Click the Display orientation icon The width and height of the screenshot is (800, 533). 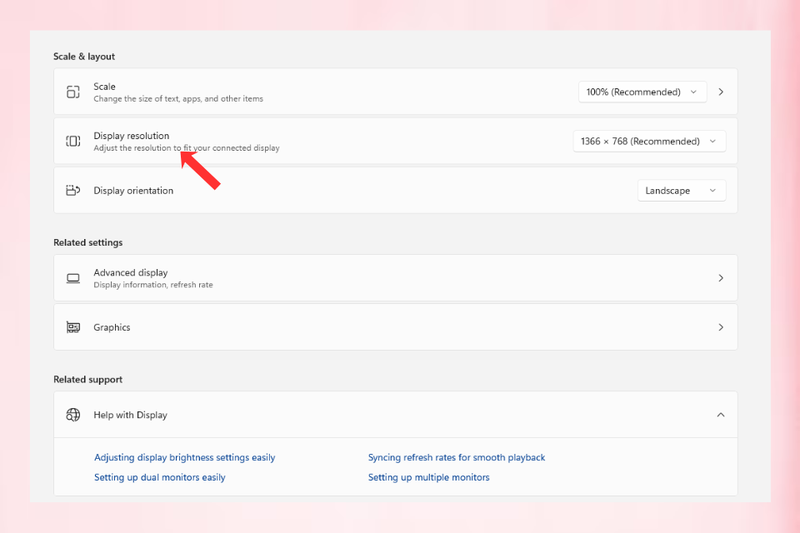(73, 190)
